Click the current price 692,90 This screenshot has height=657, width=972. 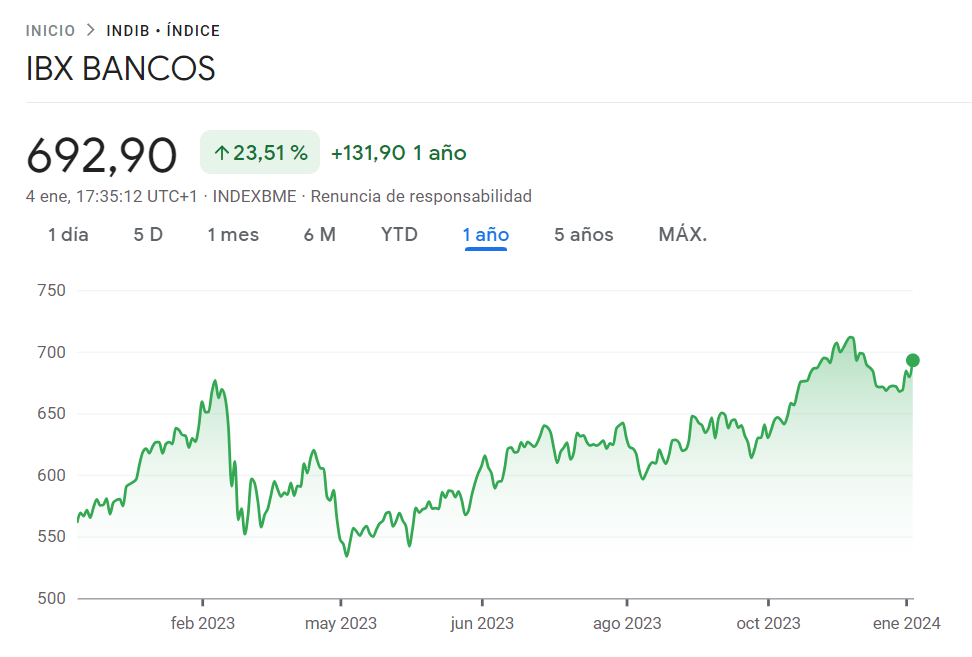(x=102, y=152)
